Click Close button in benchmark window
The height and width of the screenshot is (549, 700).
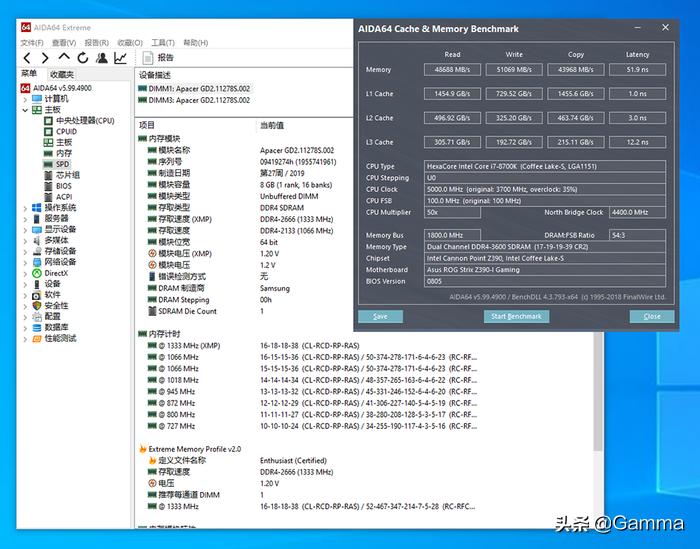(652, 316)
